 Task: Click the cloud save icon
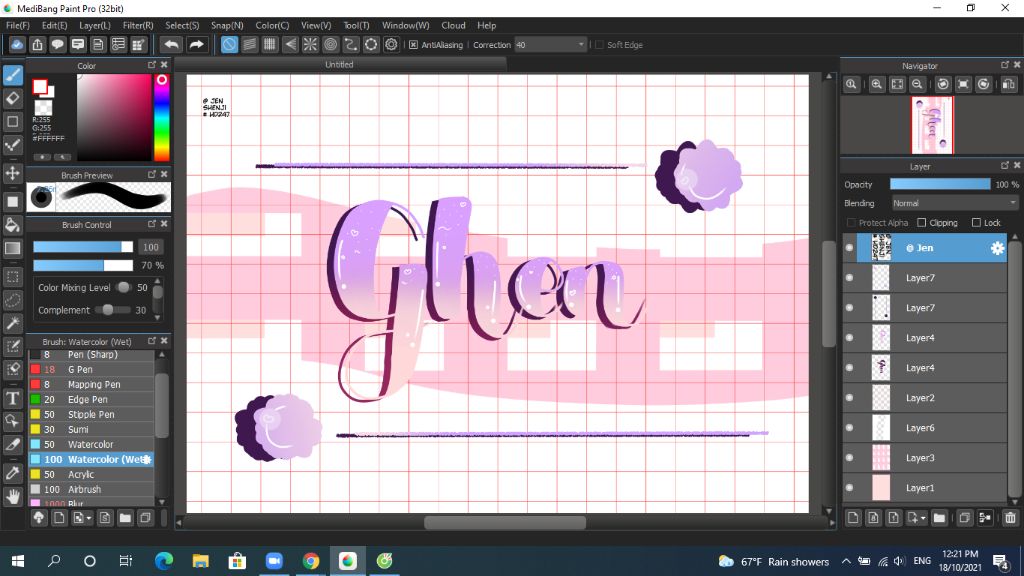point(17,44)
